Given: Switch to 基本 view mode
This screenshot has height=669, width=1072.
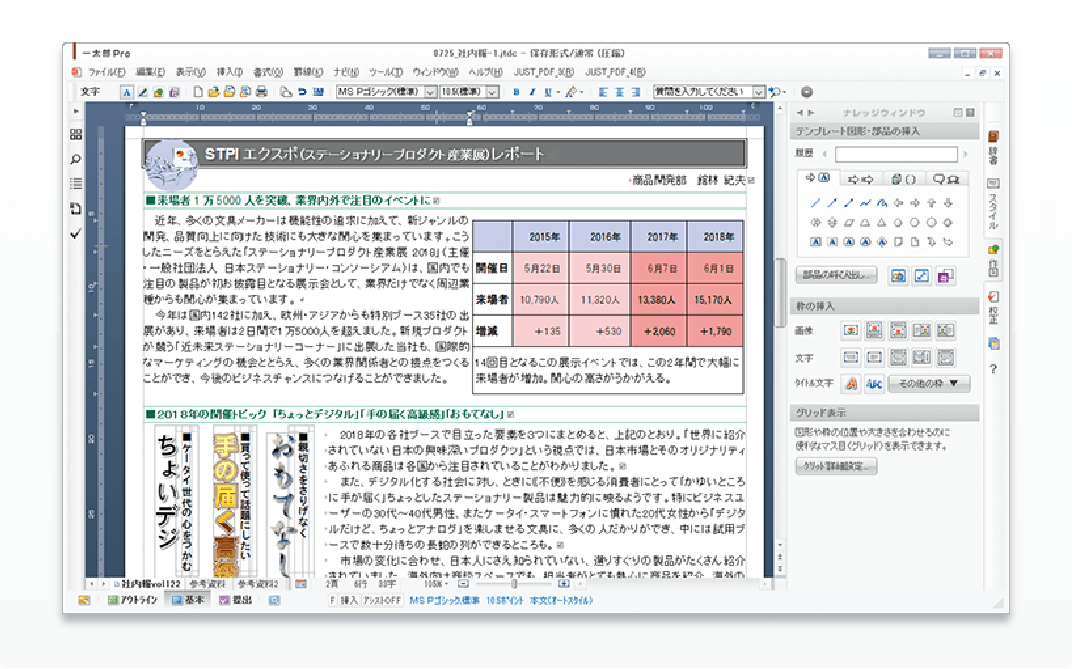Looking at the screenshot, I should pos(188,600).
